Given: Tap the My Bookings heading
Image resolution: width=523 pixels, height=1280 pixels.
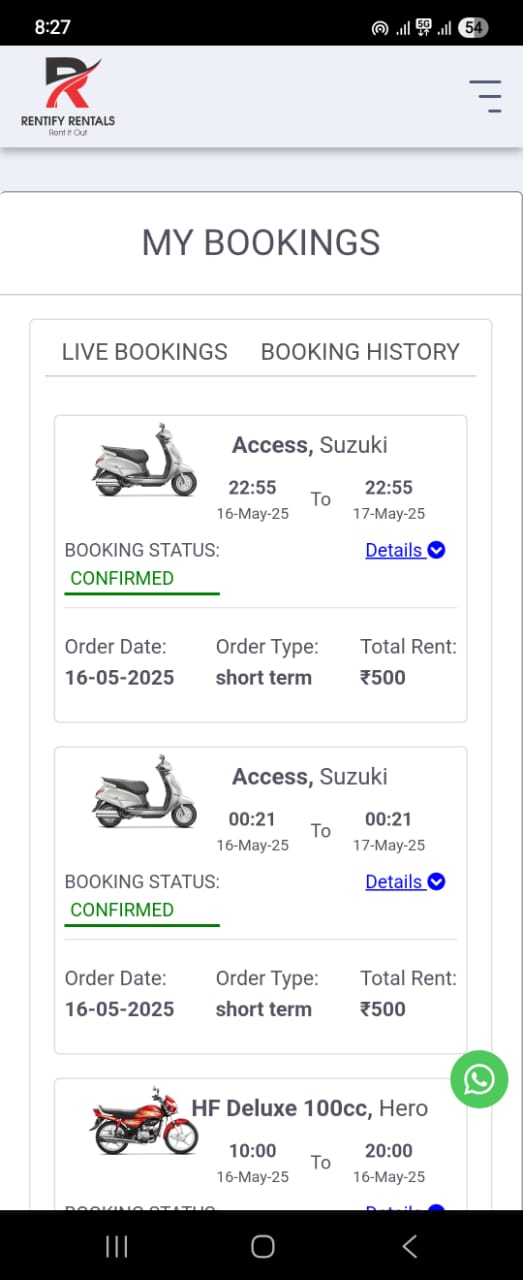Looking at the screenshot, I should tap(261, 243).
